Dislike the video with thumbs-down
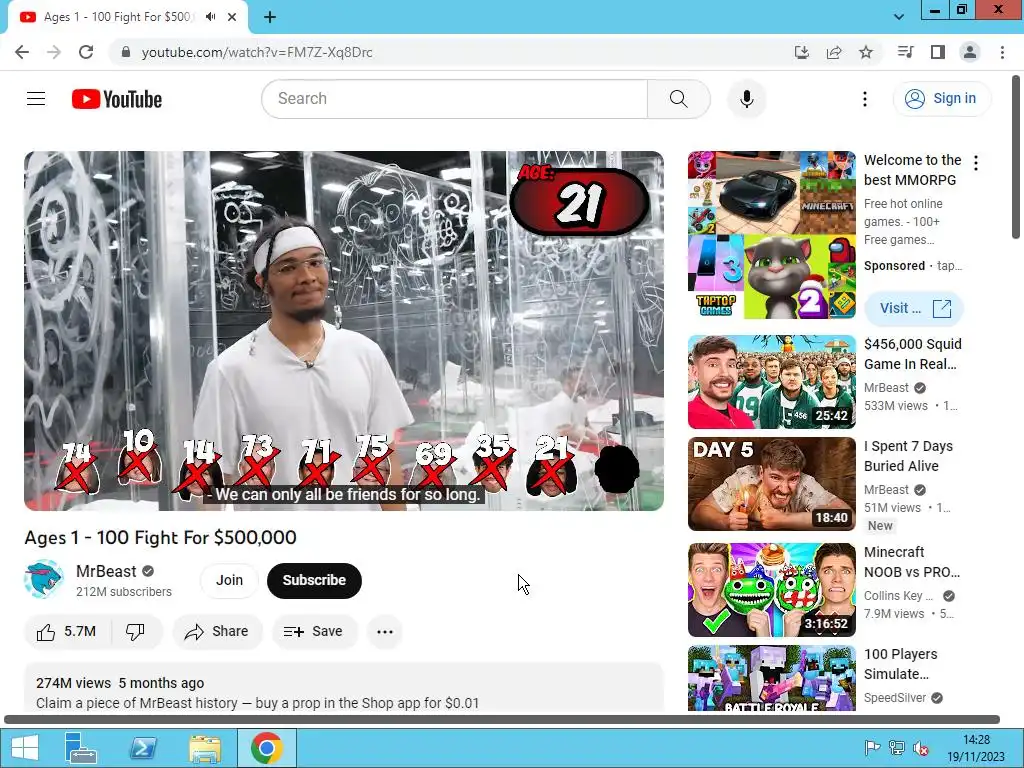Screen dimensions: 1024x768 (x=136, y=632)
